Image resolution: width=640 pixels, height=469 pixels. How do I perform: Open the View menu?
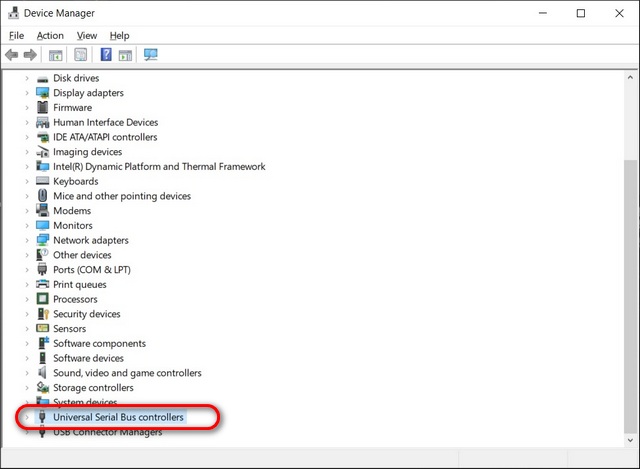coord(87,36)
